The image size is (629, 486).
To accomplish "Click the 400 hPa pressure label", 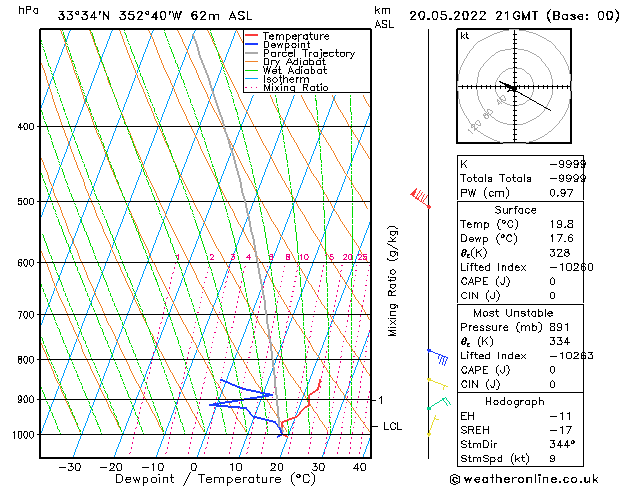I will (x=26, y=127).
